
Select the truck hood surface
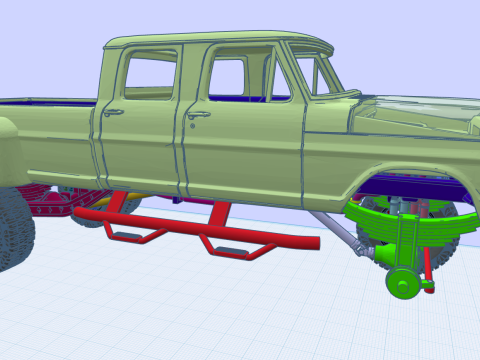[423, 108]
